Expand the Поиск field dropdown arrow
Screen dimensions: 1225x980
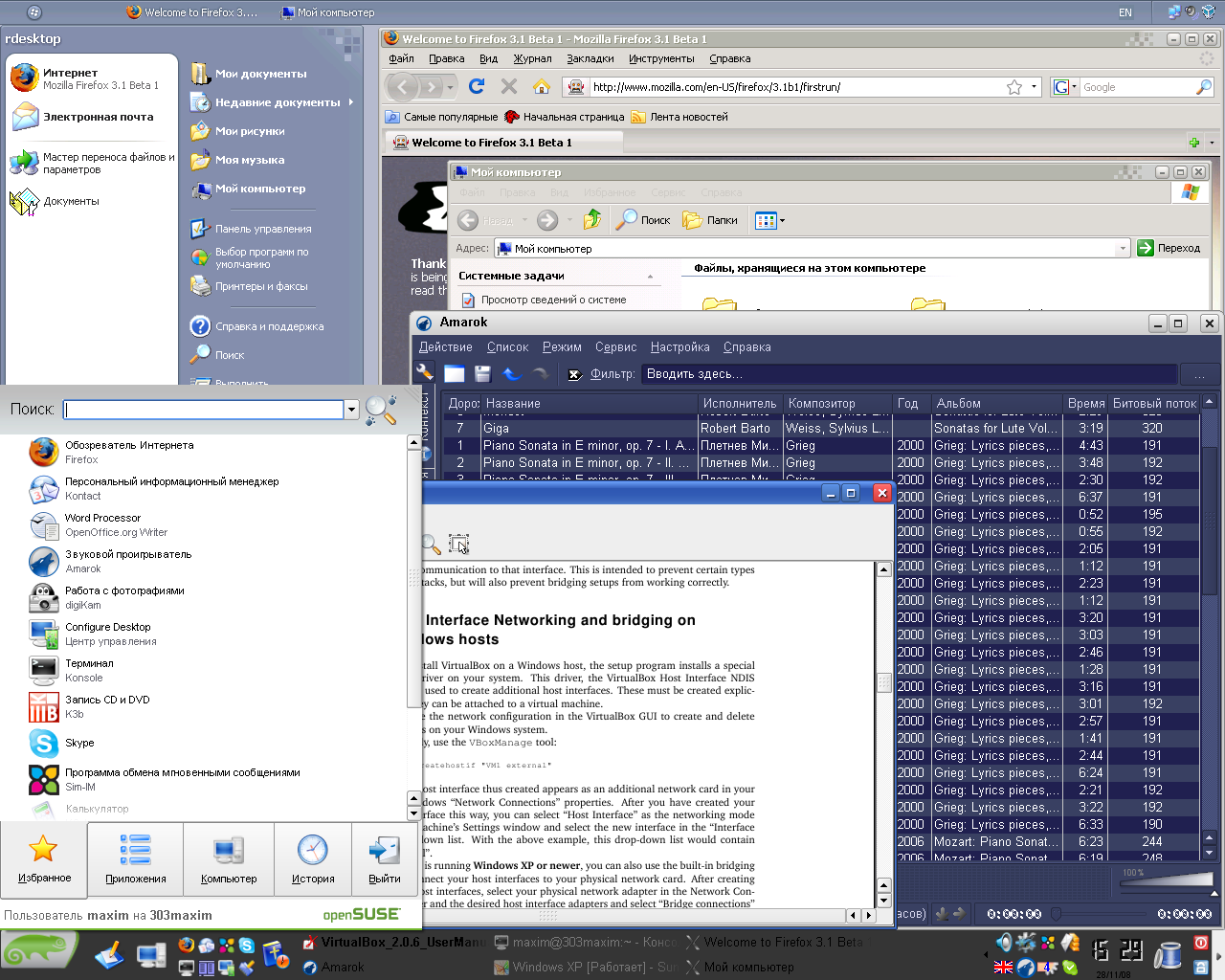point(351,410)
